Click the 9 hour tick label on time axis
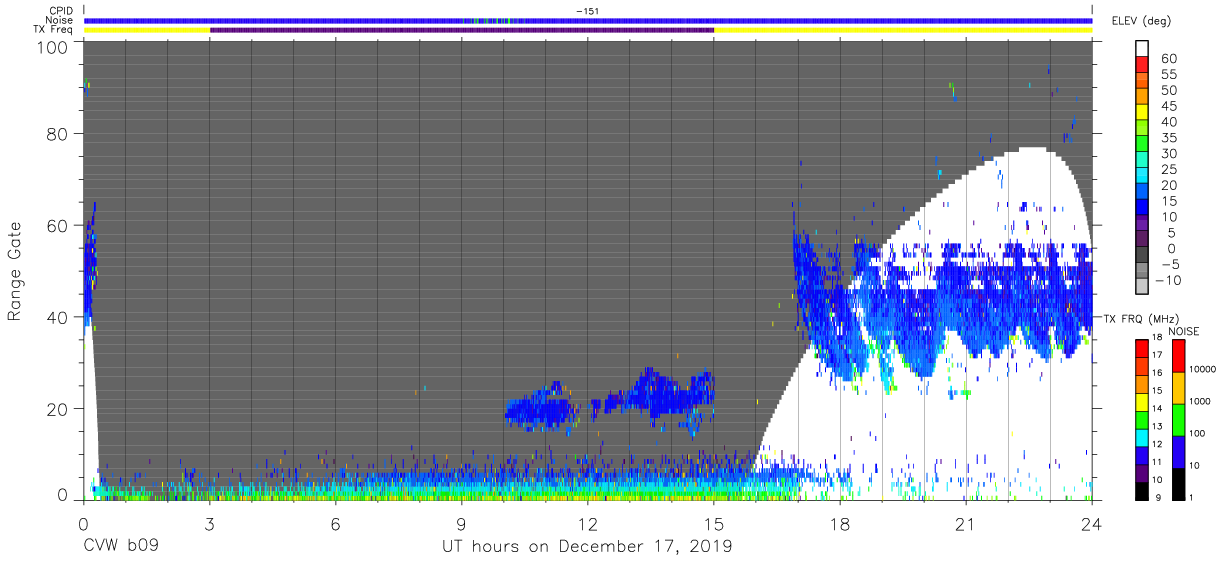The image size is (1228, 567). 461,524
